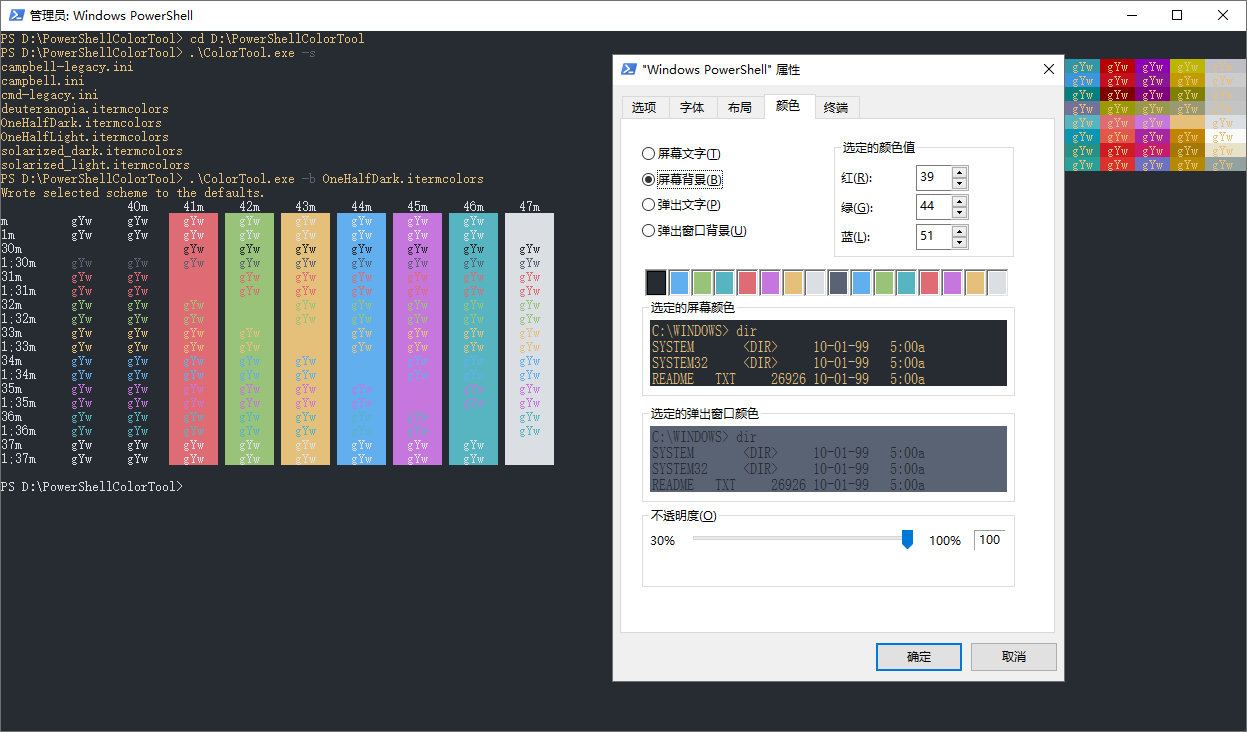This screenshot has width=1247, height=732.
Task: Choose the 弹出窗口背景(U) radio option
Action: pyautogui.click(x=694, y=231)
